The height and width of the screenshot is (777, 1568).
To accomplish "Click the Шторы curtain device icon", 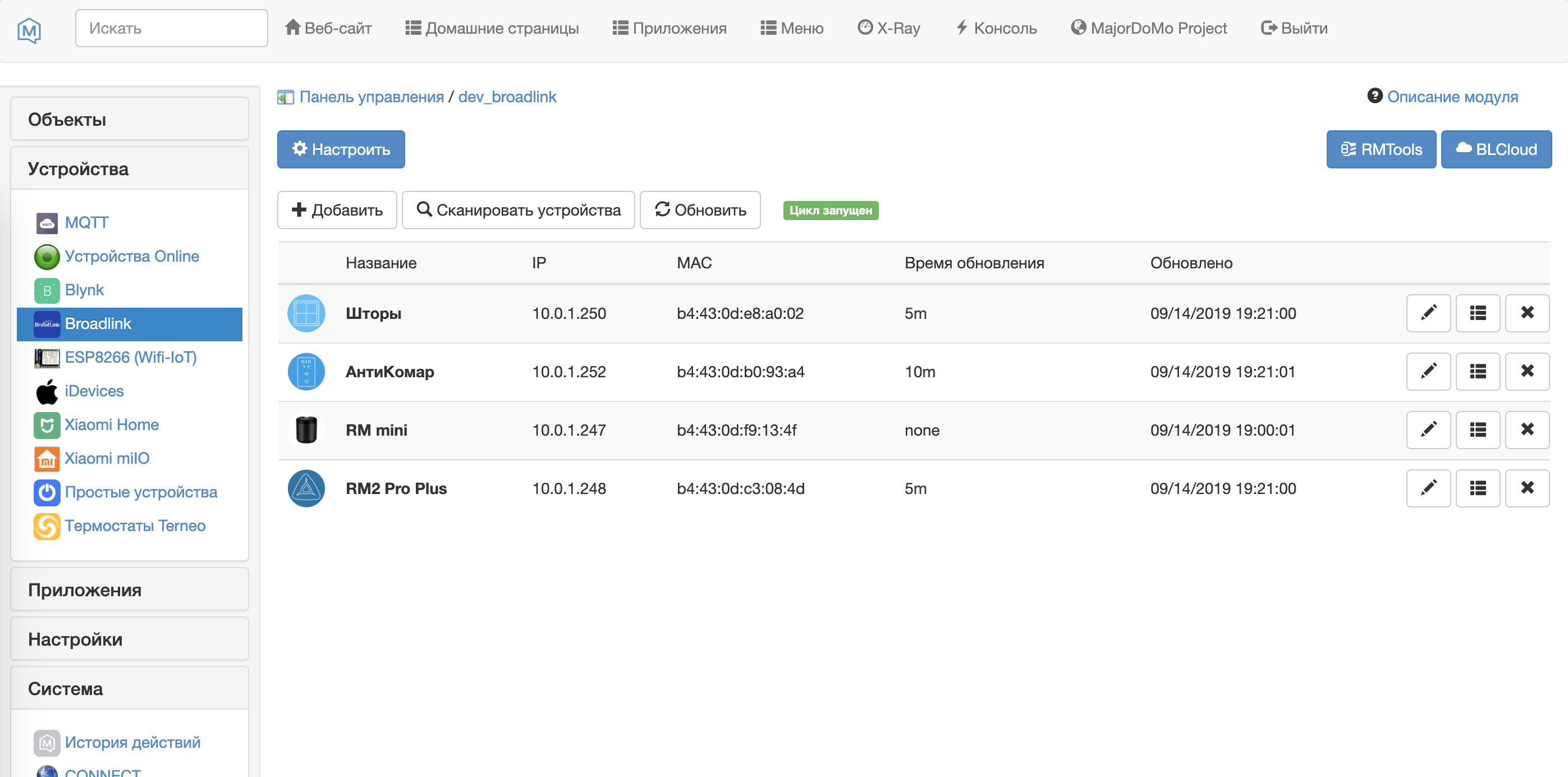I will coord(306,313).
